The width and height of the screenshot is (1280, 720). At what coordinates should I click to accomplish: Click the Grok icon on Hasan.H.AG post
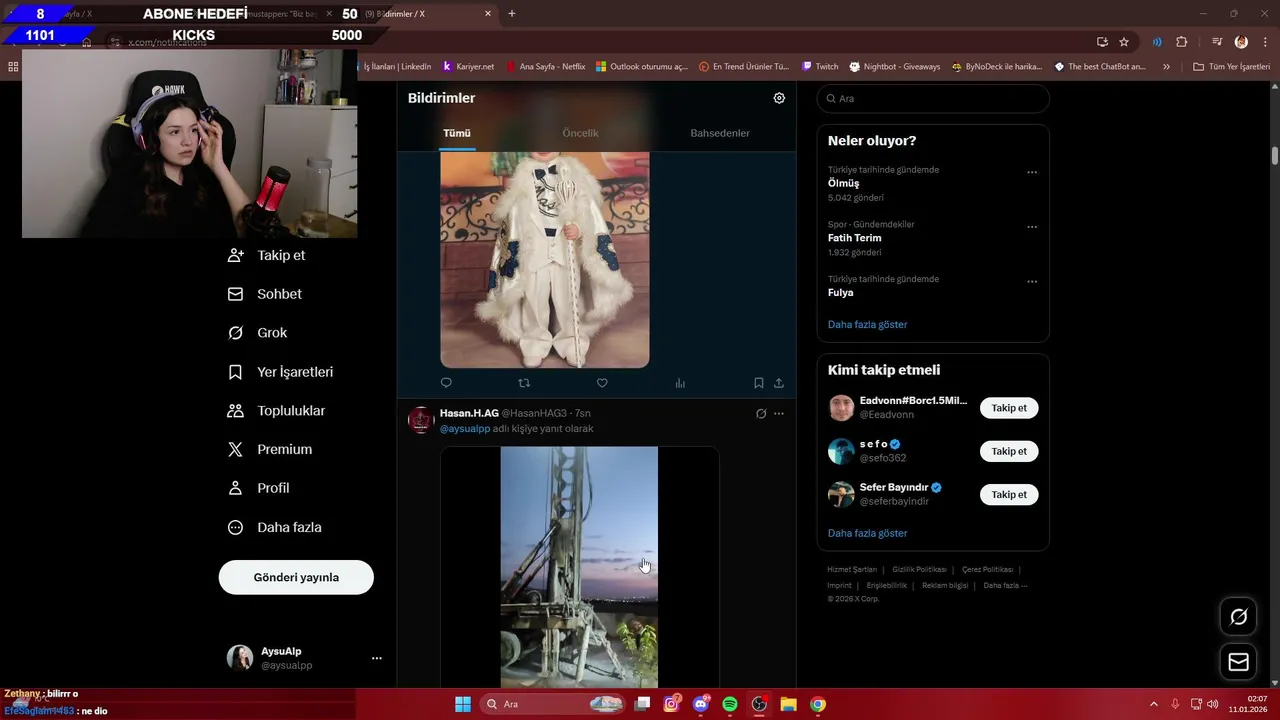[x=761, y=413]
